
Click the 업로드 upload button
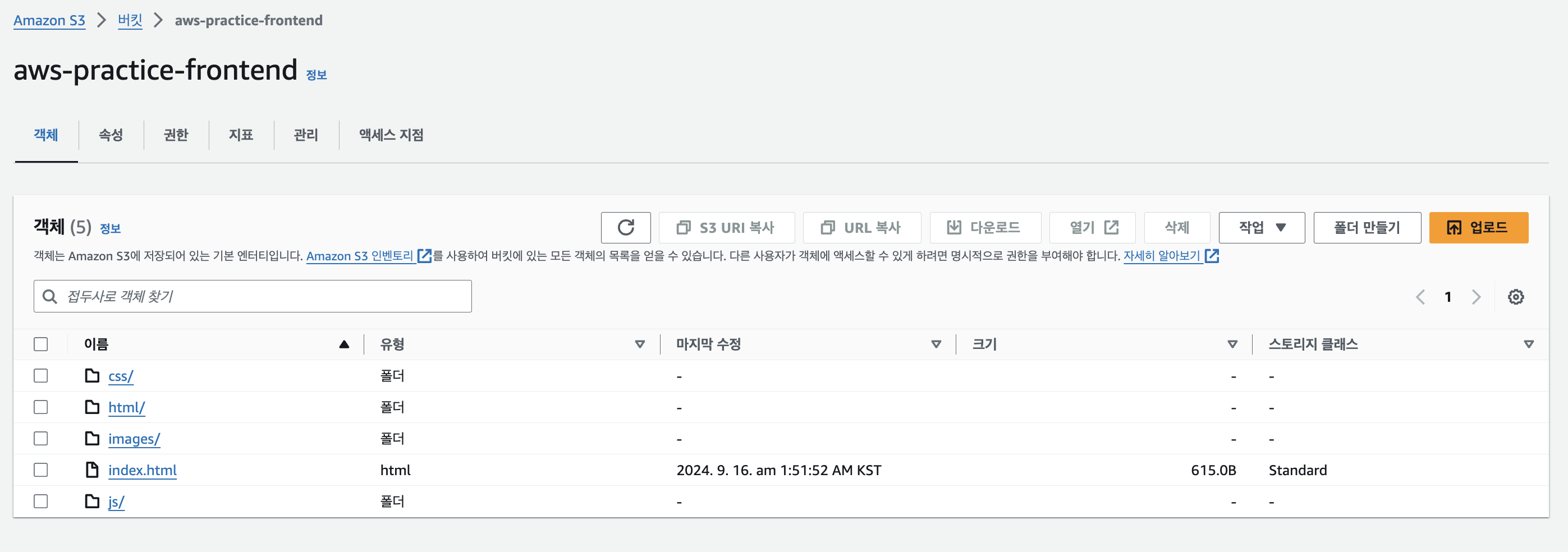[x=1479, y=228]
